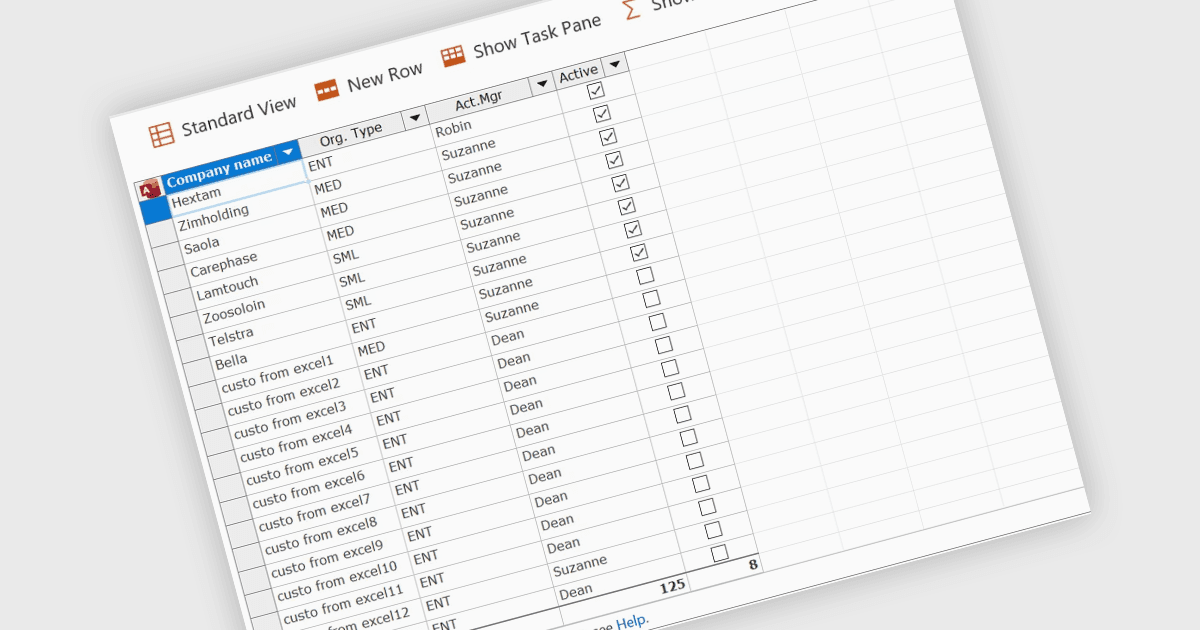Screen dimensions: 1200x630
Task: Click MED in the custo from excel1 row
Action: tap(371, 348)
